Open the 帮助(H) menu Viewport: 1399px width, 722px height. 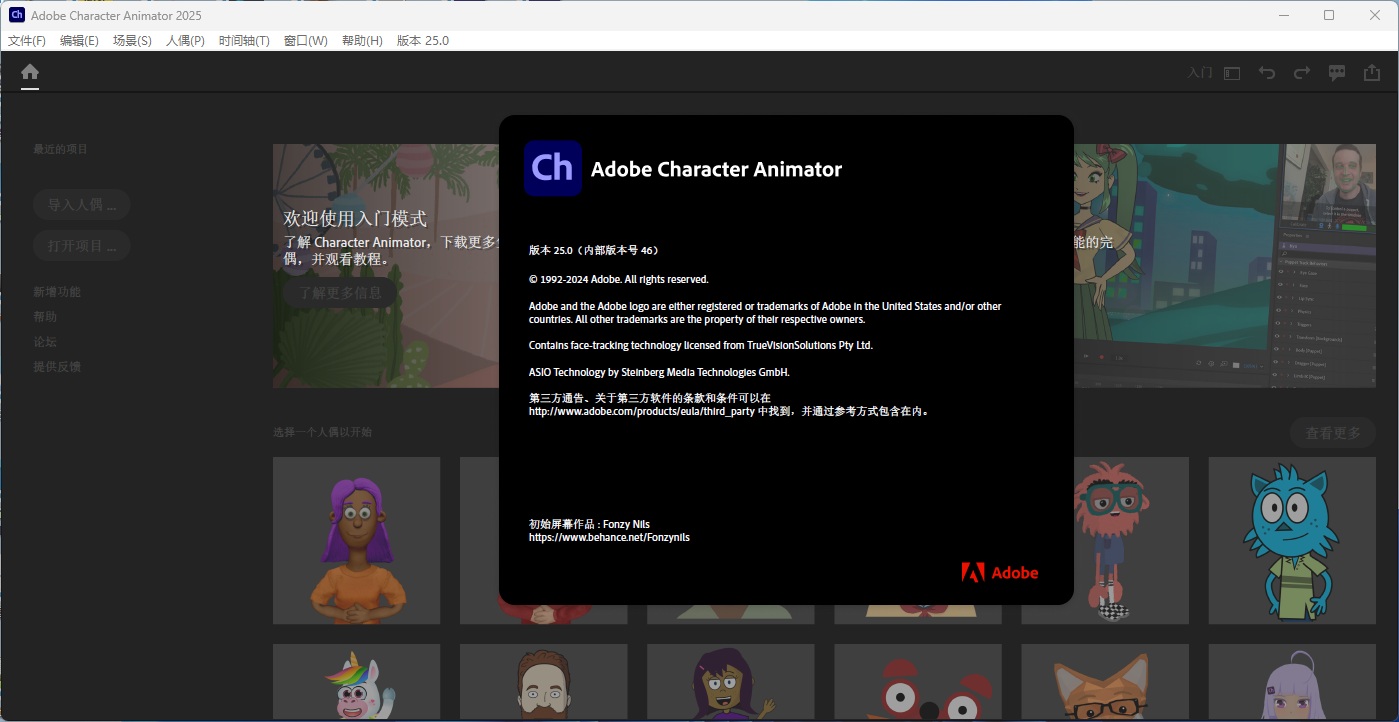(x=362, y=41)
